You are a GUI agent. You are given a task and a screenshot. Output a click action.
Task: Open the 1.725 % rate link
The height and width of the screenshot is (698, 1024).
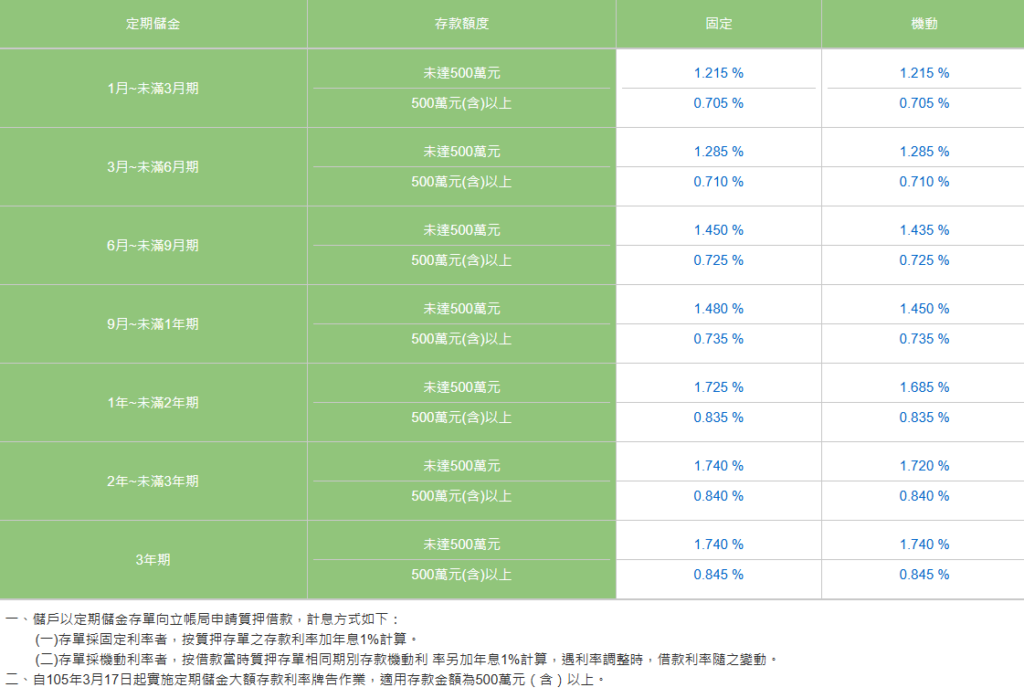[718, 387]
